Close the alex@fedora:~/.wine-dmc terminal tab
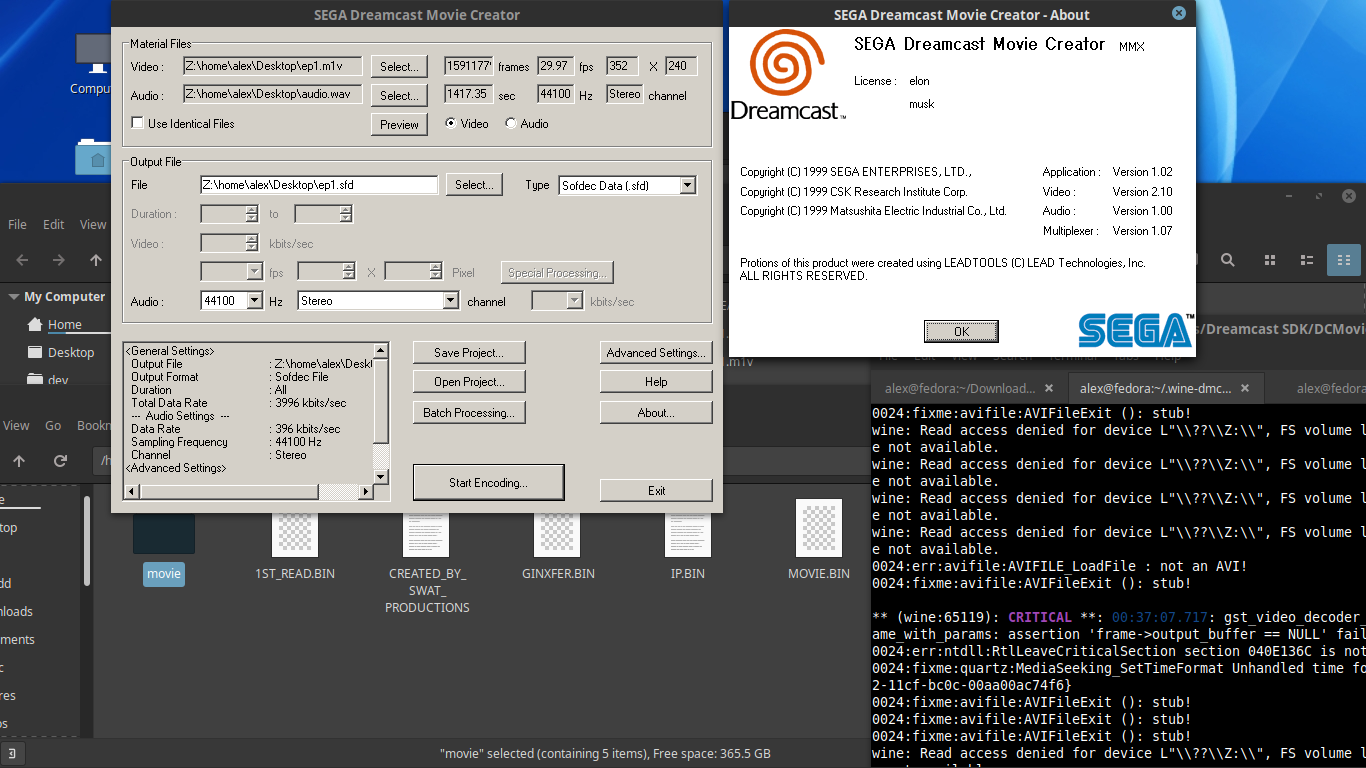Image resolution: width=1366 pixels, height=768 pixels. pos(1246,388)
